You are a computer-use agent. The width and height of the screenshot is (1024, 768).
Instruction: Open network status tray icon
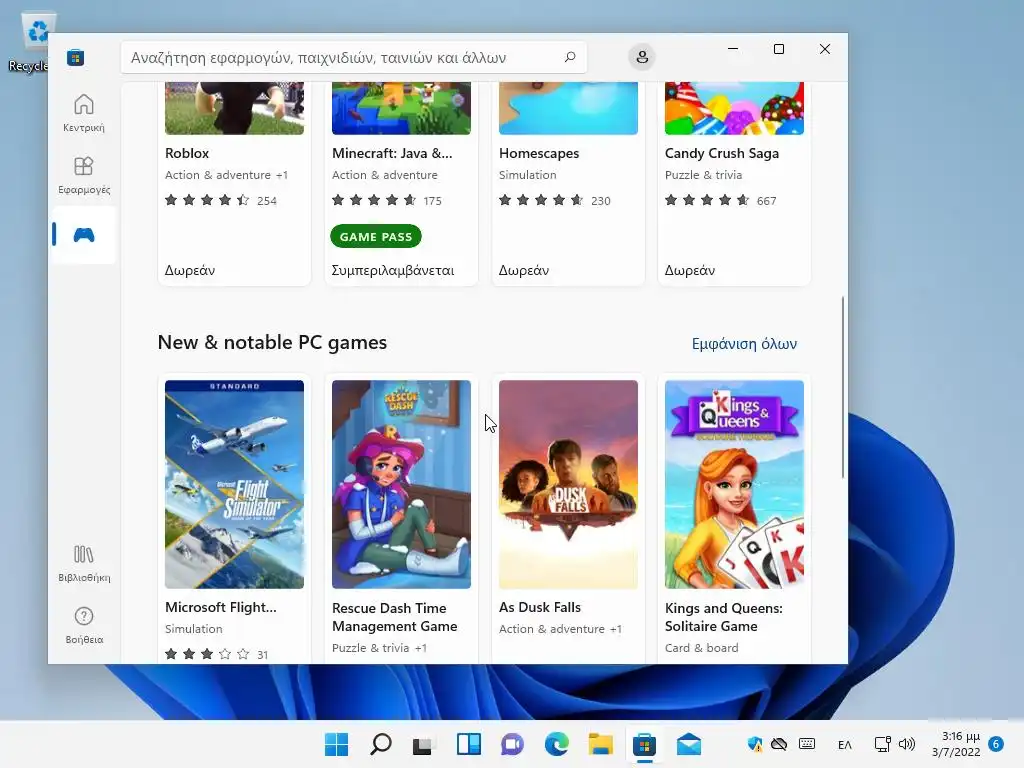(x=883, y=744)
